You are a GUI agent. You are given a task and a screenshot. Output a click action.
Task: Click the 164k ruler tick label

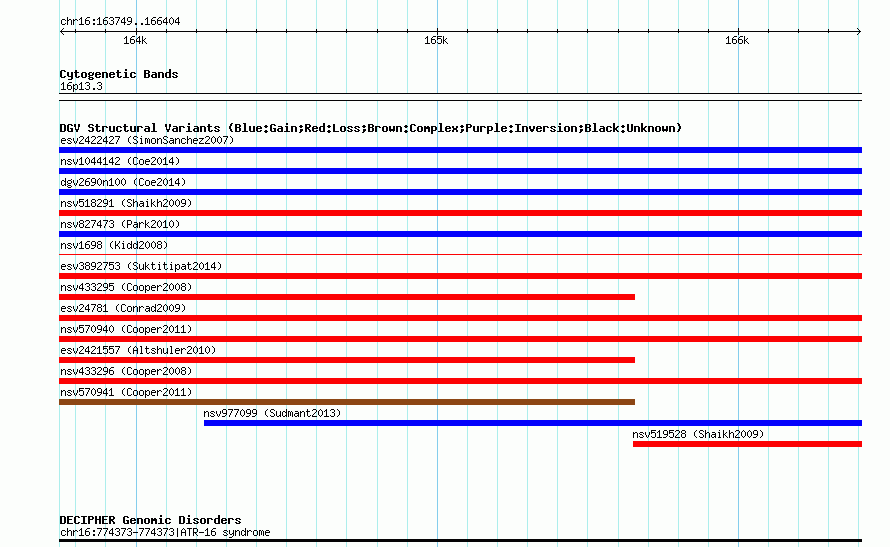[x=135, y=40]
